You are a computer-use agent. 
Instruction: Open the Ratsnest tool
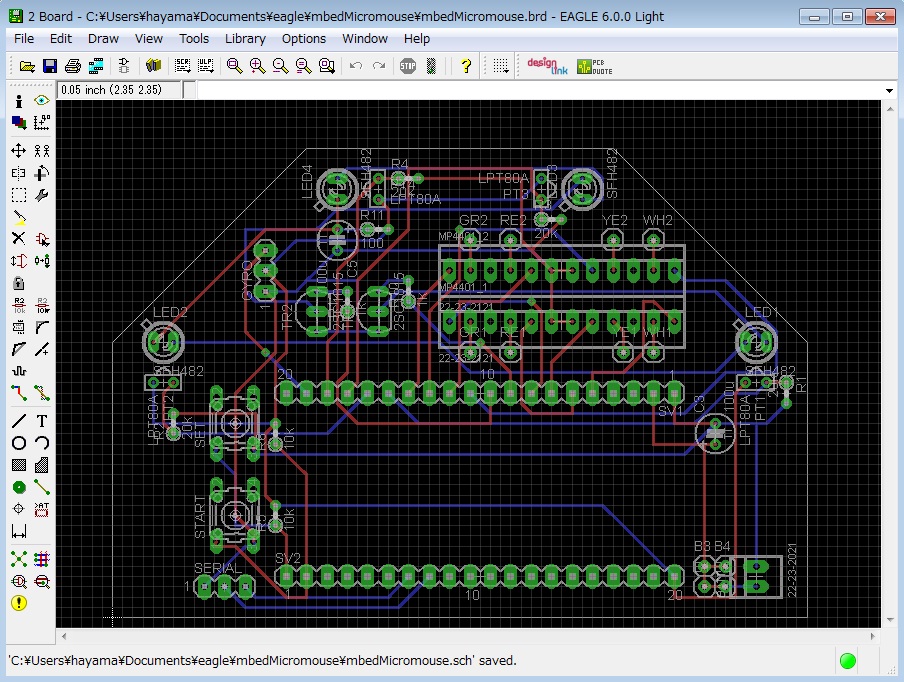[x=18, y=559]
